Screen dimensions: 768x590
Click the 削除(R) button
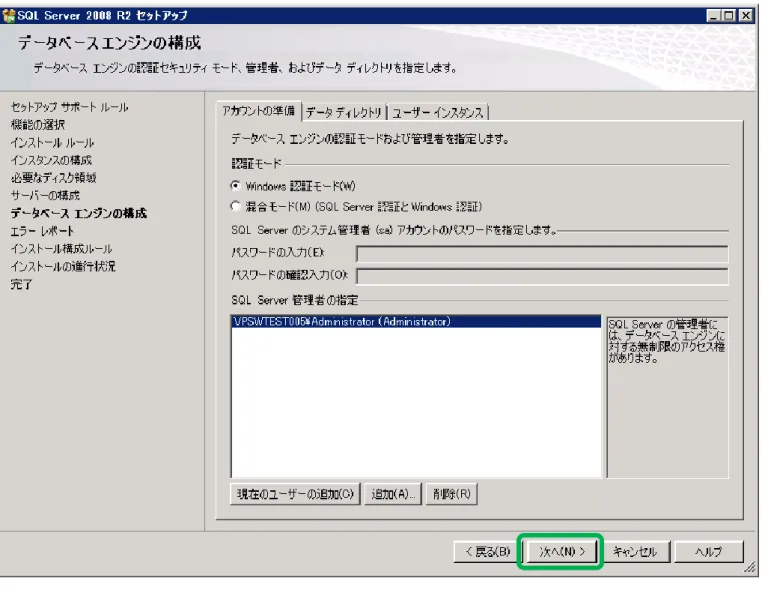coord(452,494)
